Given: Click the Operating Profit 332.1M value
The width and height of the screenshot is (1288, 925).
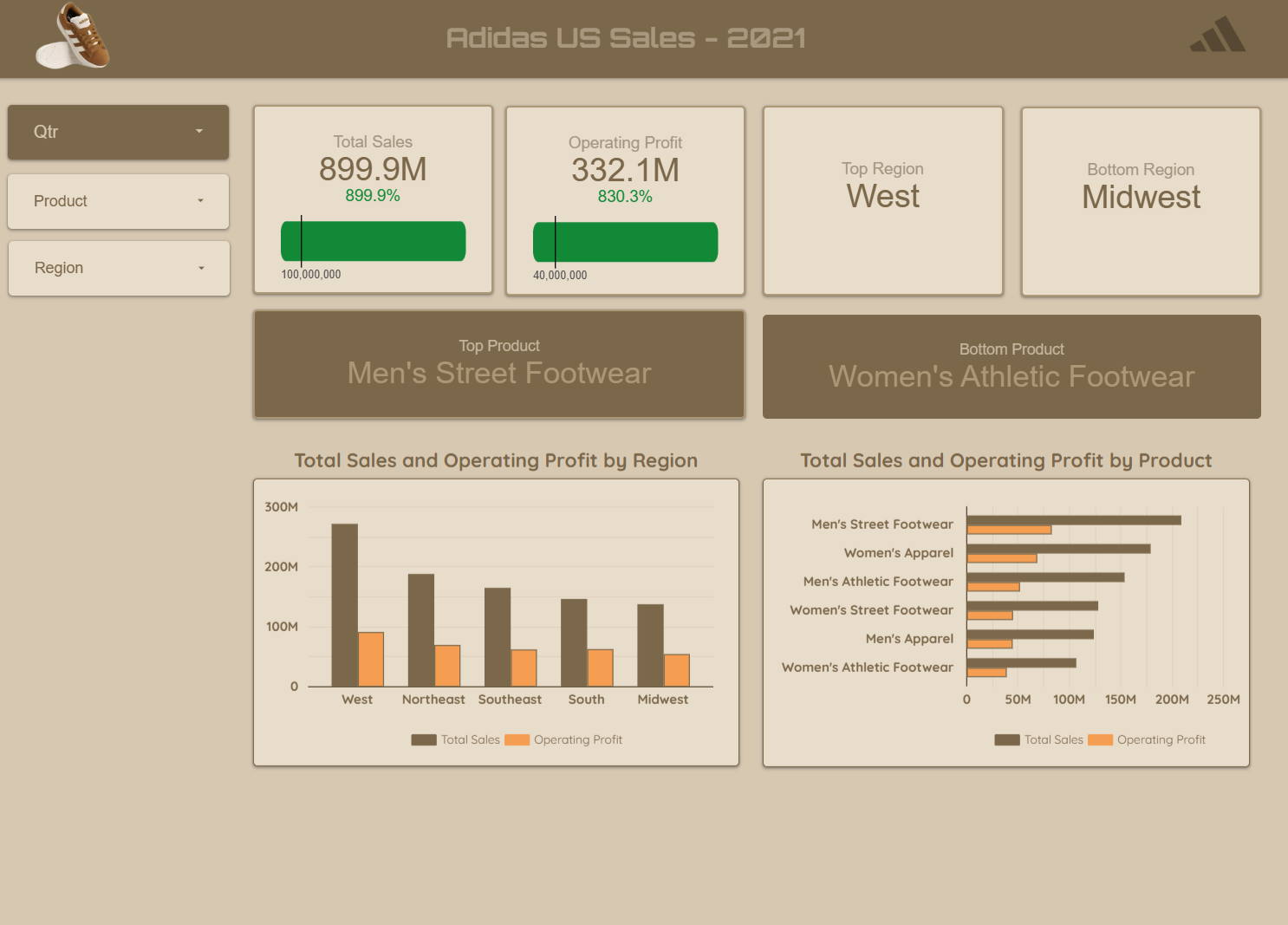Looking at the screenshot, I should [x=625, y=170].
